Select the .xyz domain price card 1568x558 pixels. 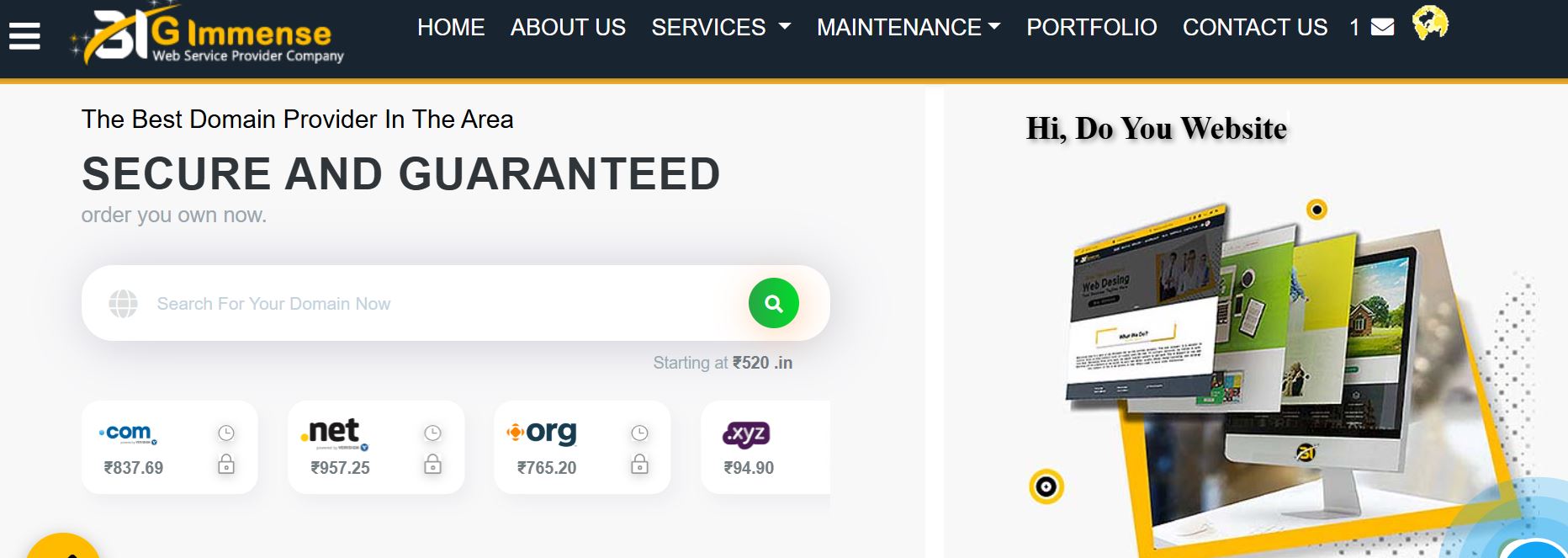tap(765, 447)
